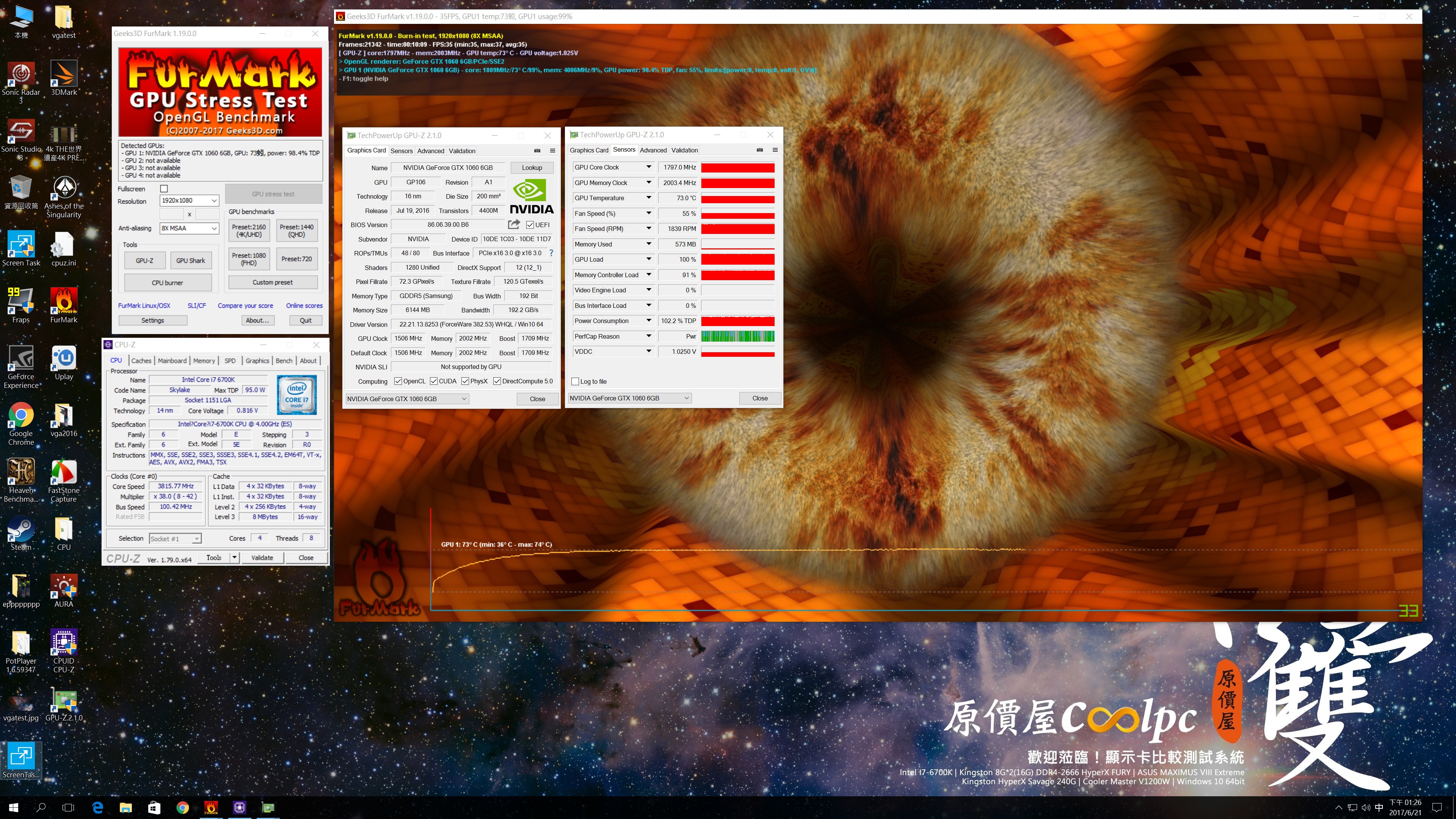
Task: Open the GPU selector dropdown in GPU-Z Sensors window
Action: (x=630, y=399)
